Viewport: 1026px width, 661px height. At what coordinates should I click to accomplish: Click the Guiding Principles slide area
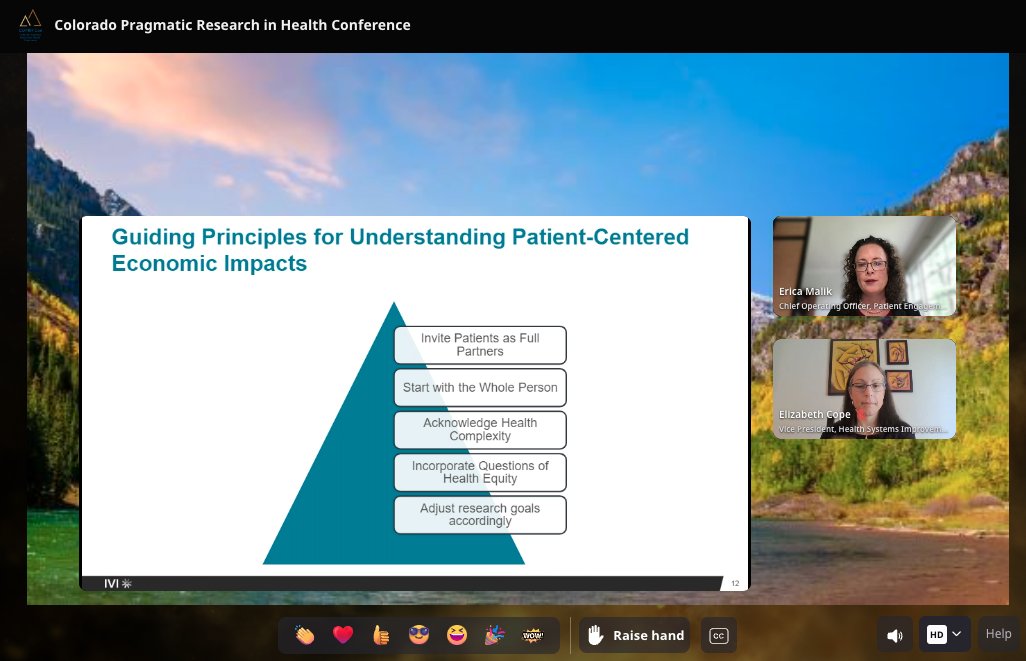coord(414,400)
